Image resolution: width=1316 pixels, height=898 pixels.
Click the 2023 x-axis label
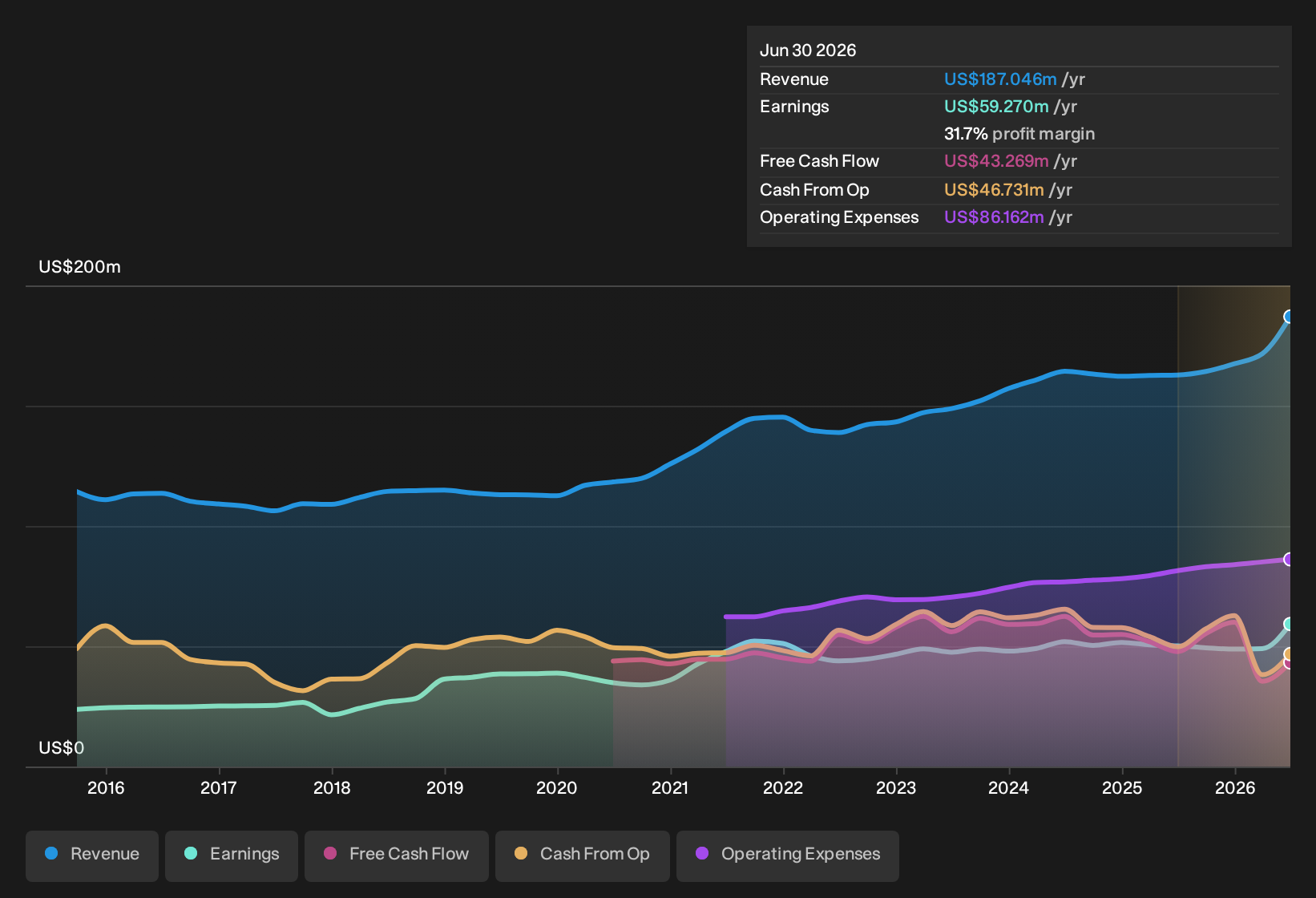click(x=896, y=788)
